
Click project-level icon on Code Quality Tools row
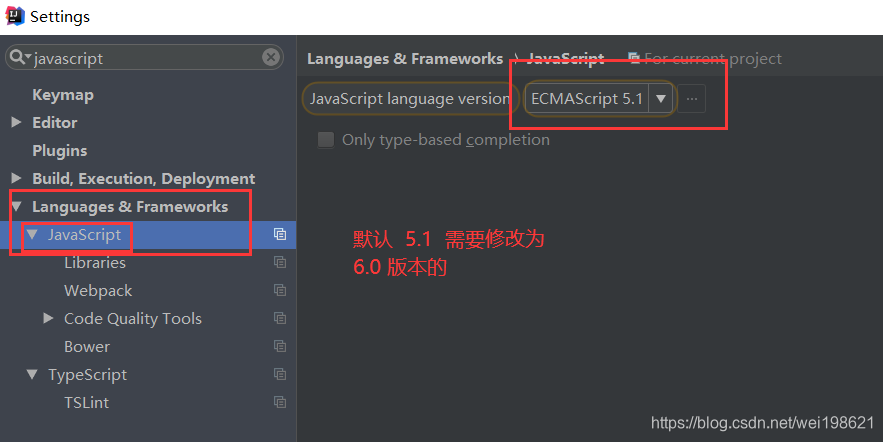280,318
